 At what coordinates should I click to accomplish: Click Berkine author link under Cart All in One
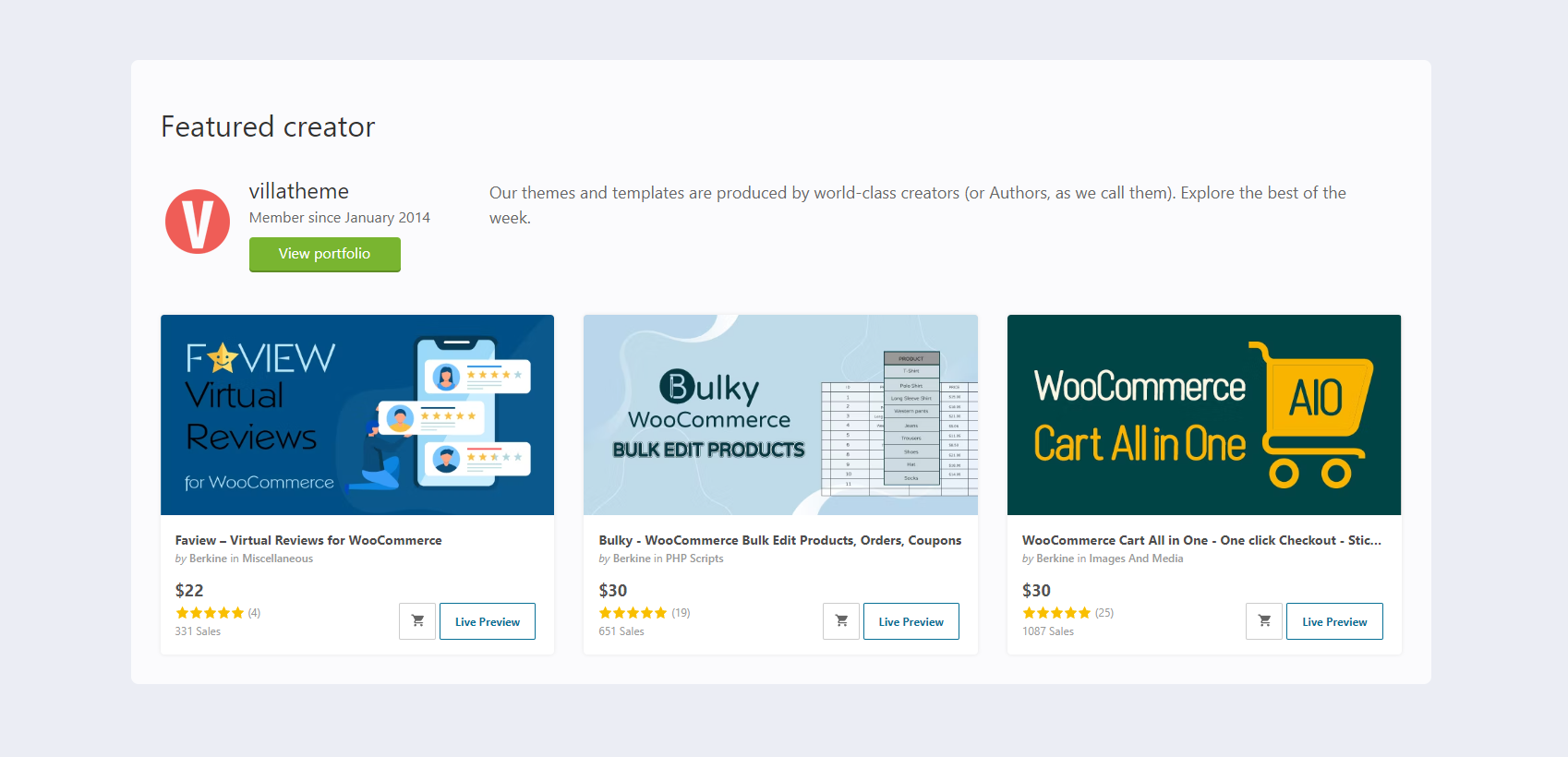click(1055, 559)
